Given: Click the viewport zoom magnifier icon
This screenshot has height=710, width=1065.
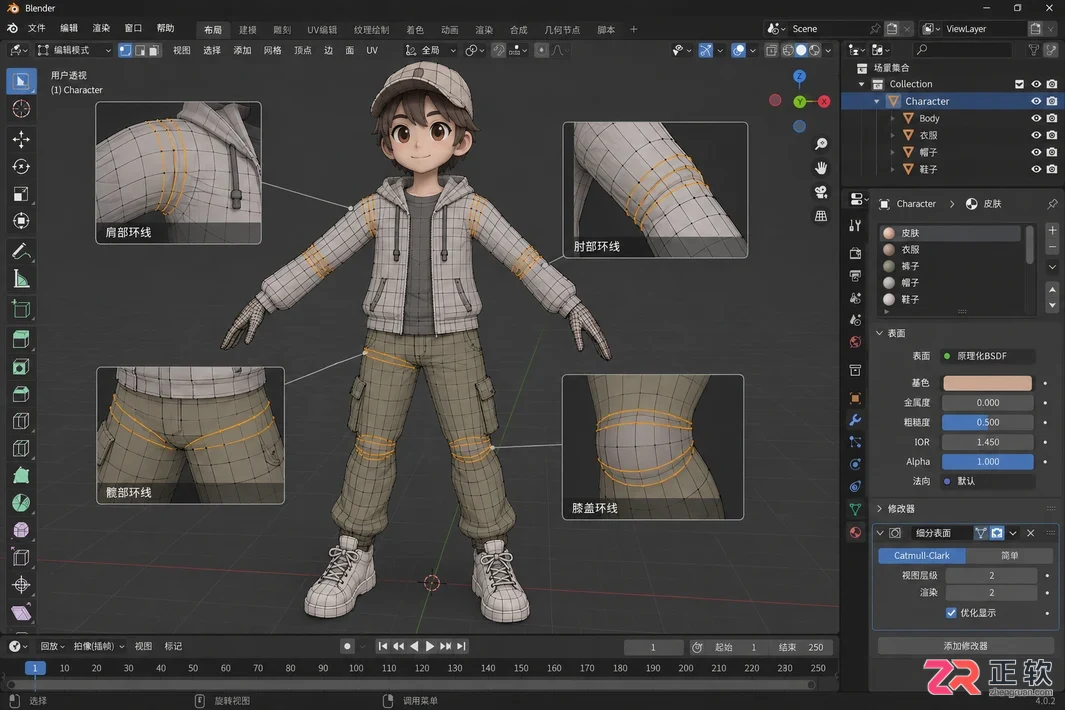Looking at the screenshot, I should click(x=821, y=144).
